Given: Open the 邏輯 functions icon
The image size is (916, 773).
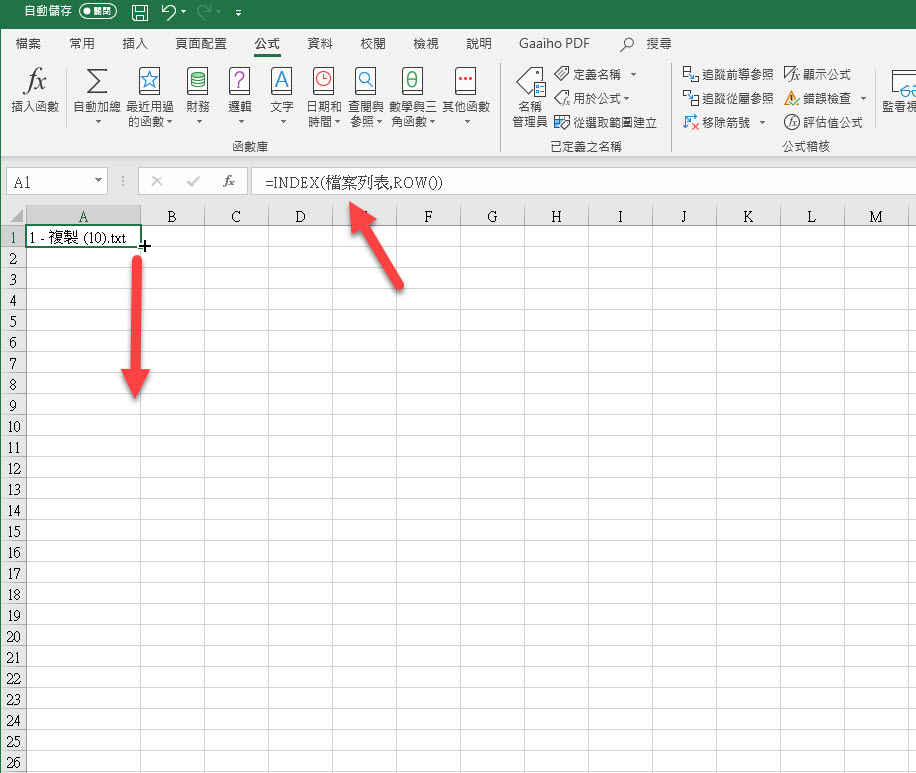Looking at the screenshot, I should click(x=240, y=82).
